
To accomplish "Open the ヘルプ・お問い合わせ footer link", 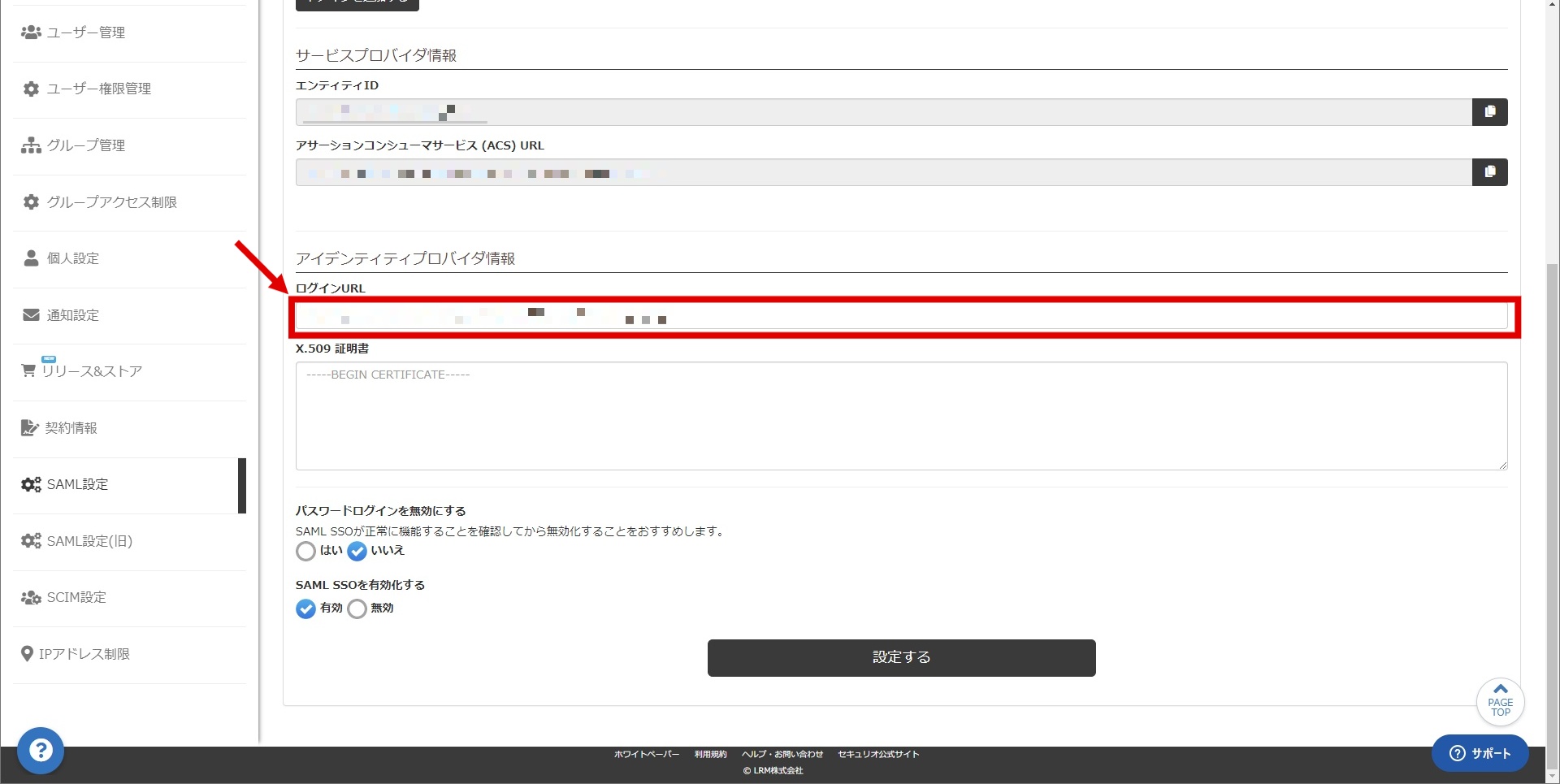I will [782, 754].
